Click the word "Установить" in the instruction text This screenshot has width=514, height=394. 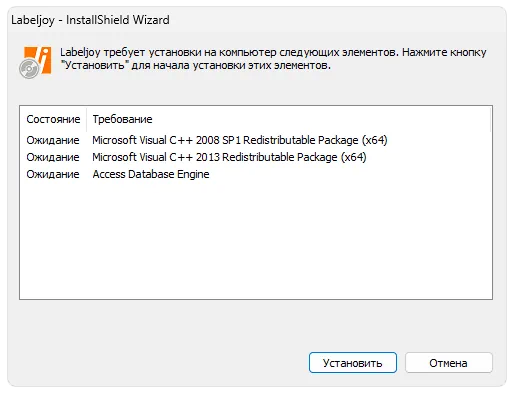[95, 65]
